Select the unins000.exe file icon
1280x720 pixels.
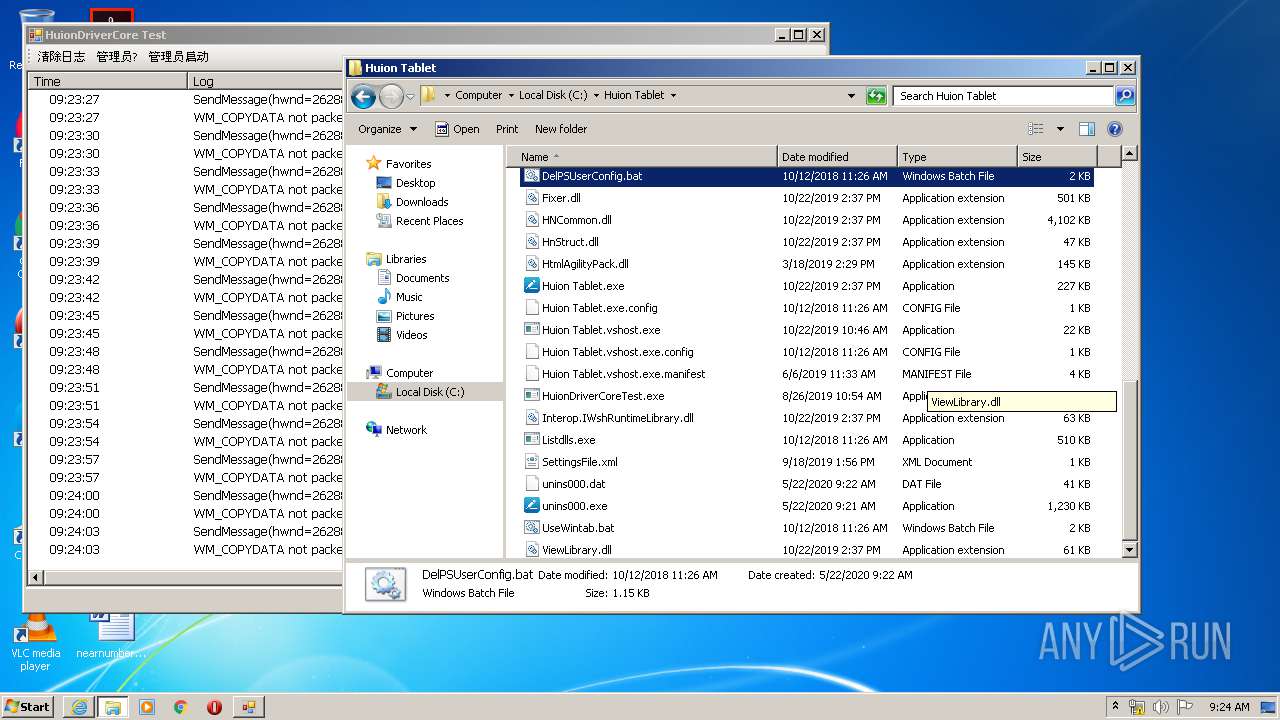click(x=532, y=506)
